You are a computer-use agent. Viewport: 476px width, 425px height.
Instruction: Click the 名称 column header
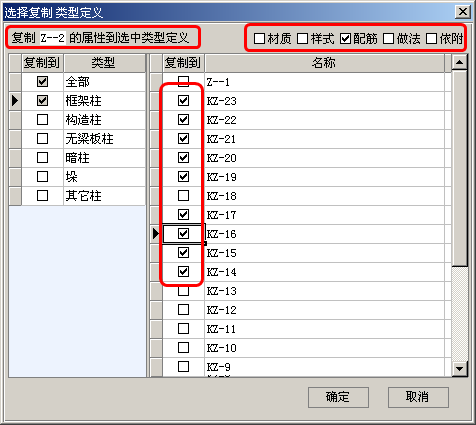(324, 63)
